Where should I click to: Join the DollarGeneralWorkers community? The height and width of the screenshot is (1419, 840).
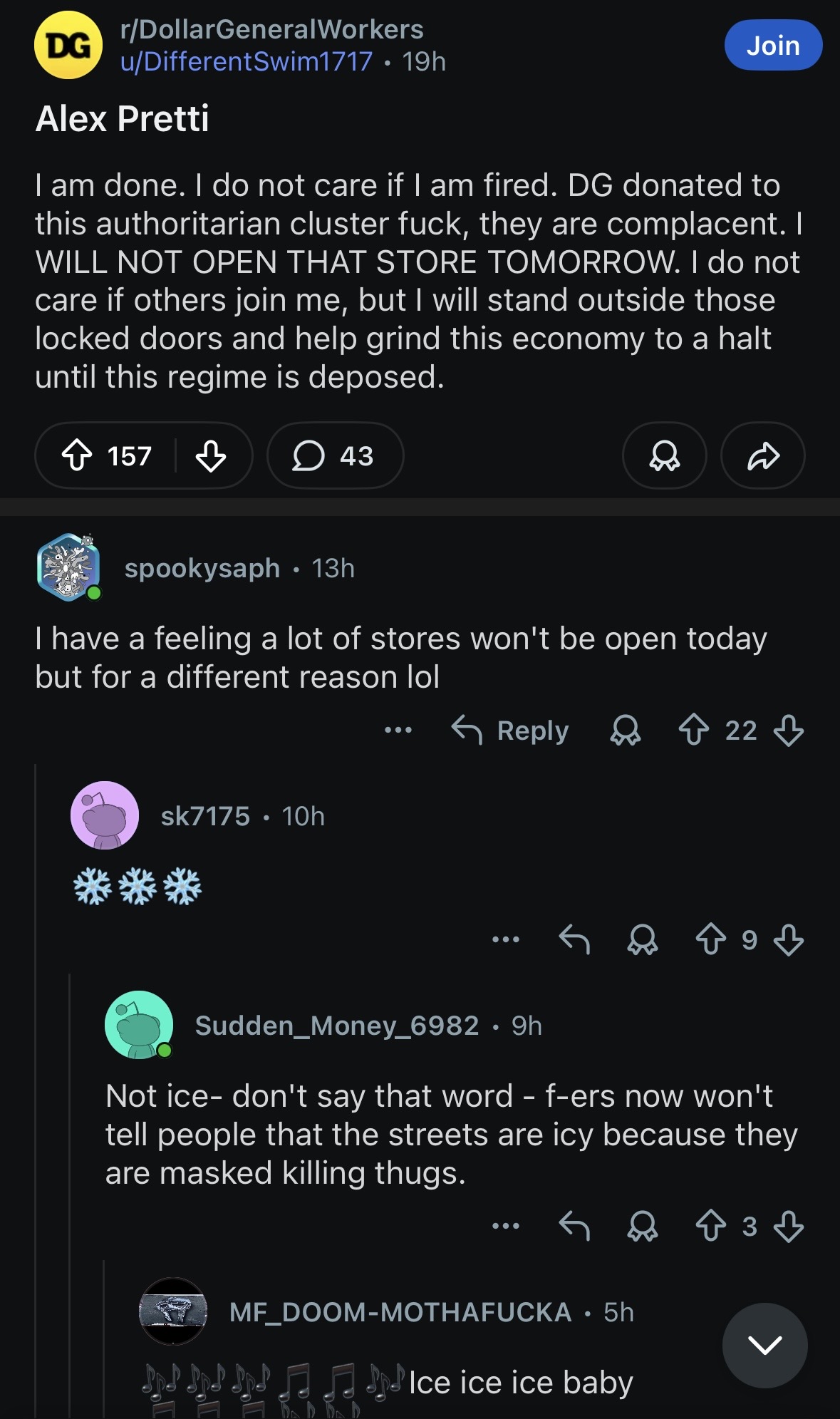click(x=773, y=46)
